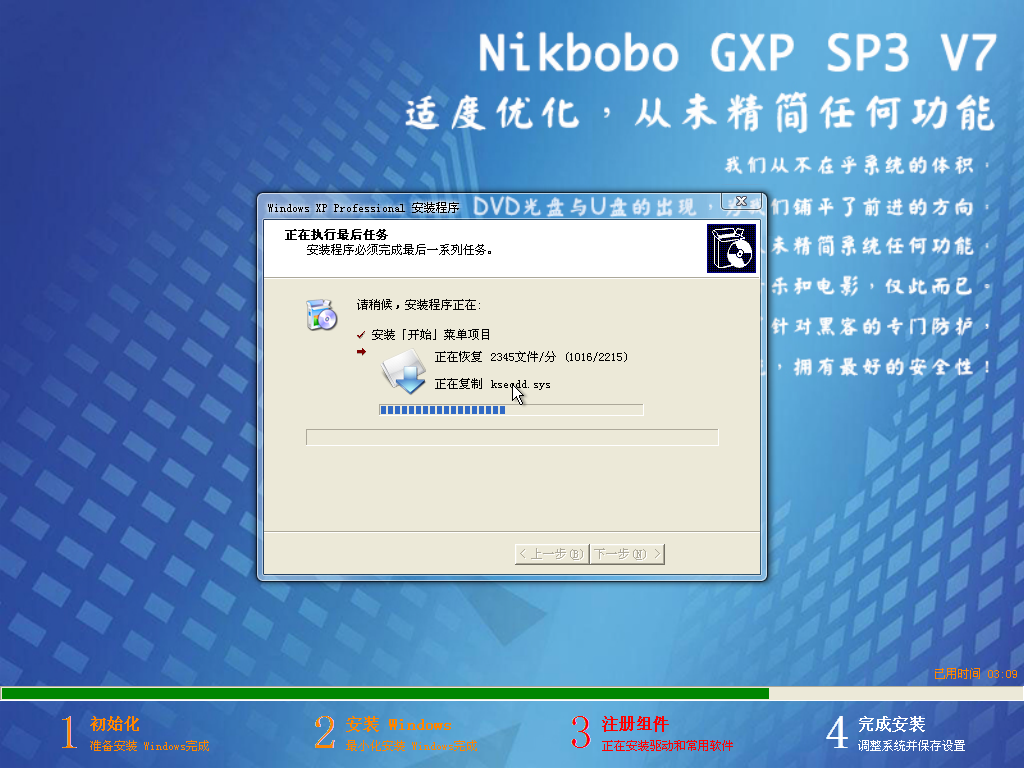1024x768 pixels.
Task: Click the slogan 适度优化，从未精简任何功能
Action: pos(700,113)
